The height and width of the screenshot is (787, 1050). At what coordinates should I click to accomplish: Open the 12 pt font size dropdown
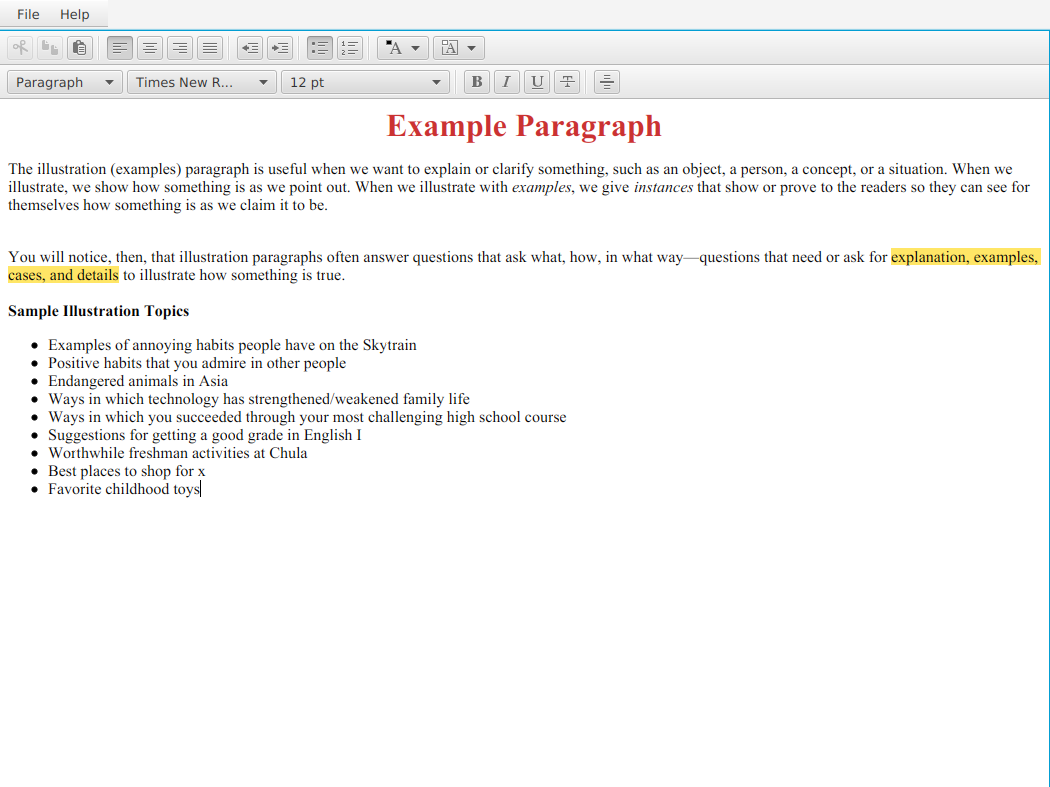365,82
